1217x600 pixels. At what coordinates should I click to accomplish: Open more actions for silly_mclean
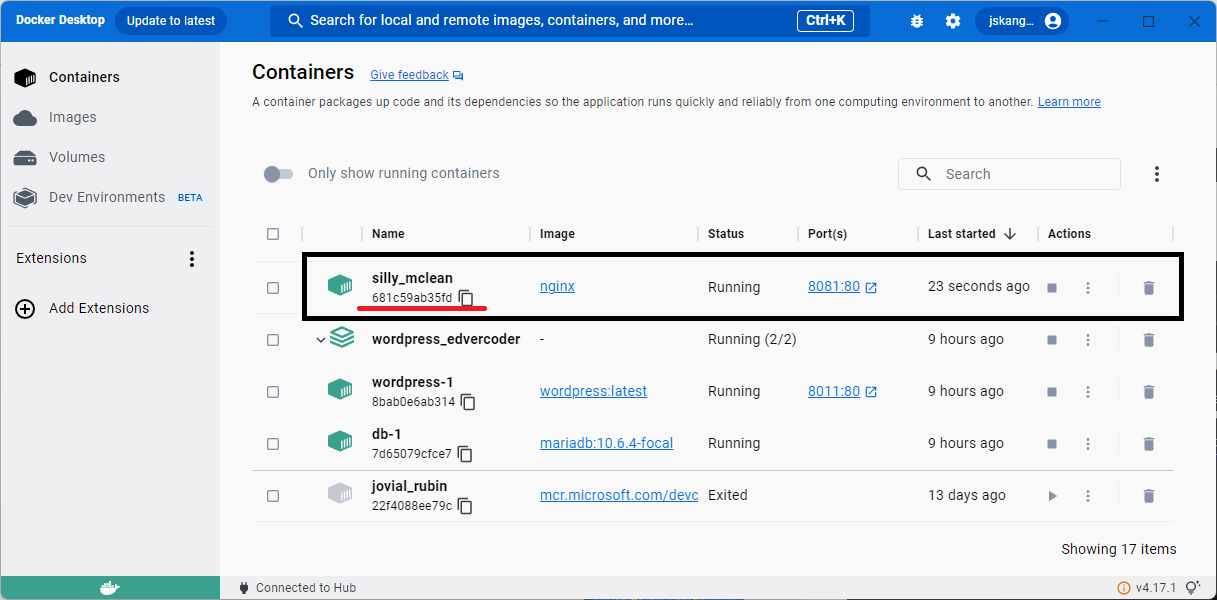click(1088, 288)
